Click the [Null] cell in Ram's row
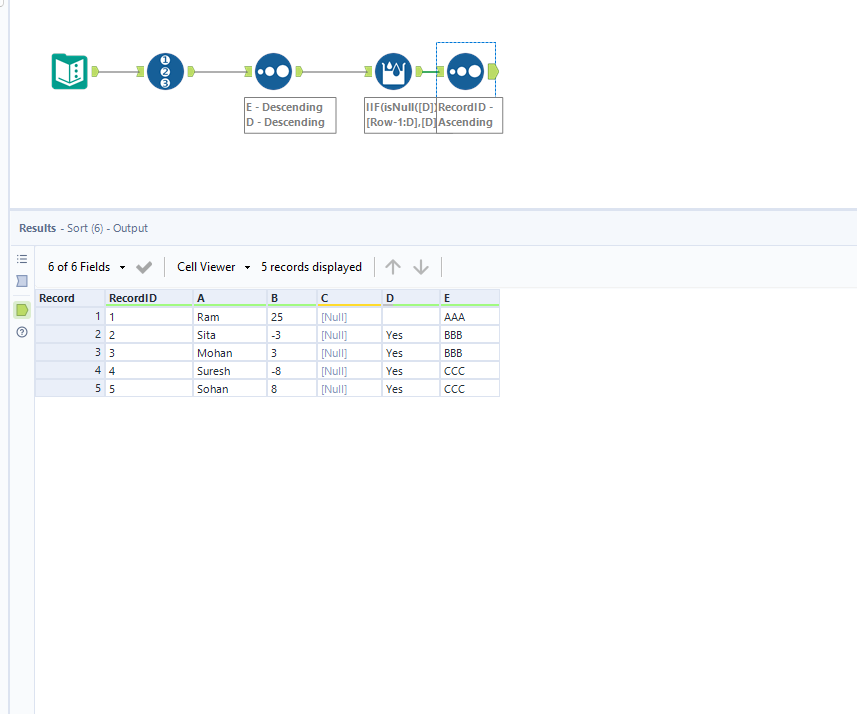This screenshot has height=714, width=857. point(349,317)
